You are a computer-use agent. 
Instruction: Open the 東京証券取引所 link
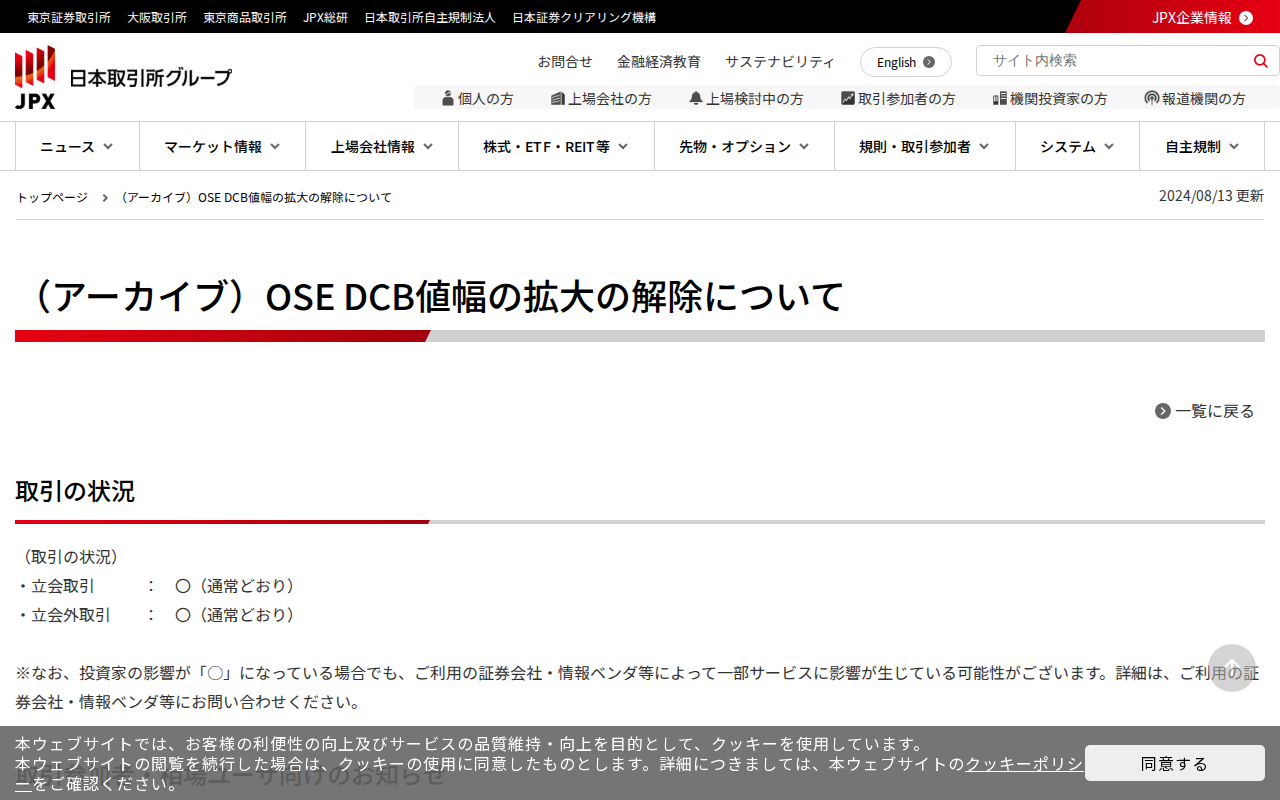(x=69, y=17)
